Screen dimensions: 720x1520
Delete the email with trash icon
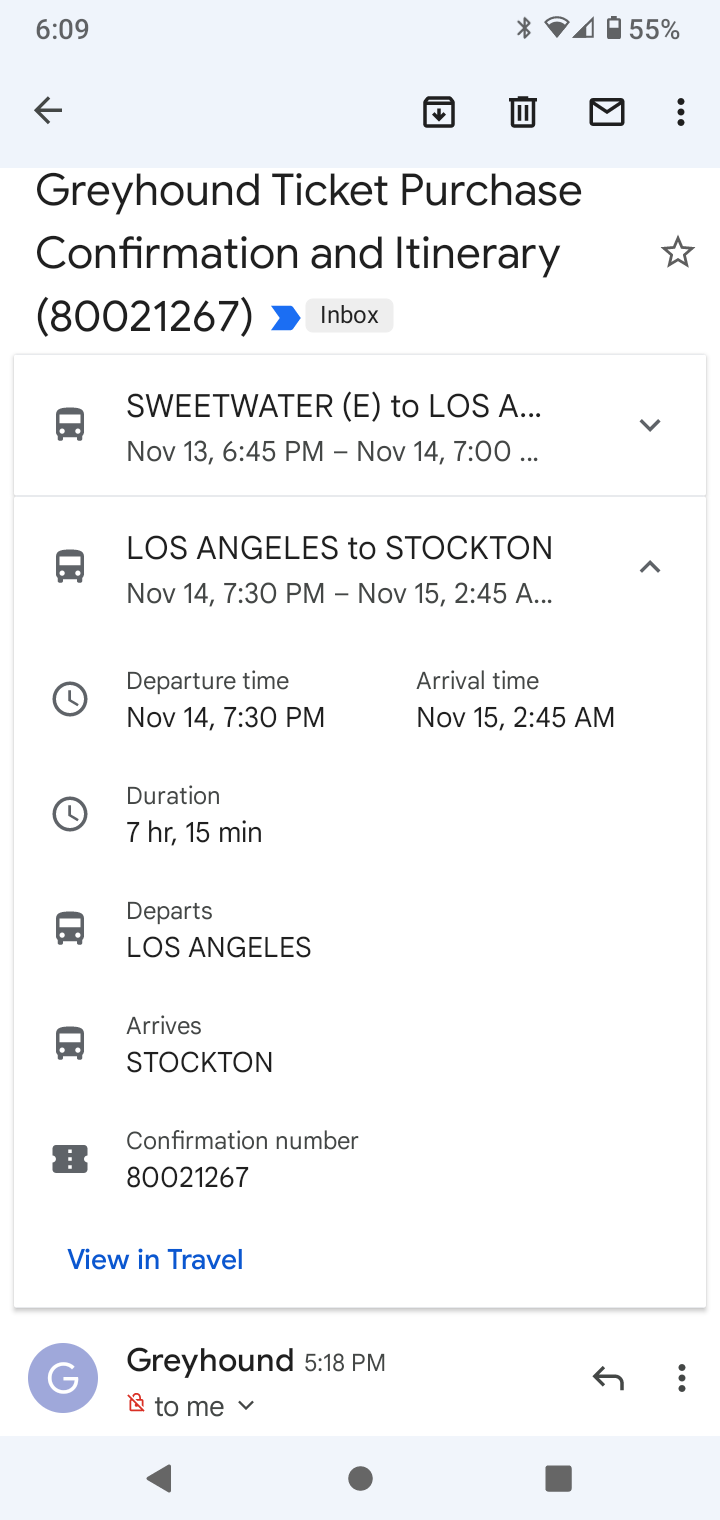(522, 112)
